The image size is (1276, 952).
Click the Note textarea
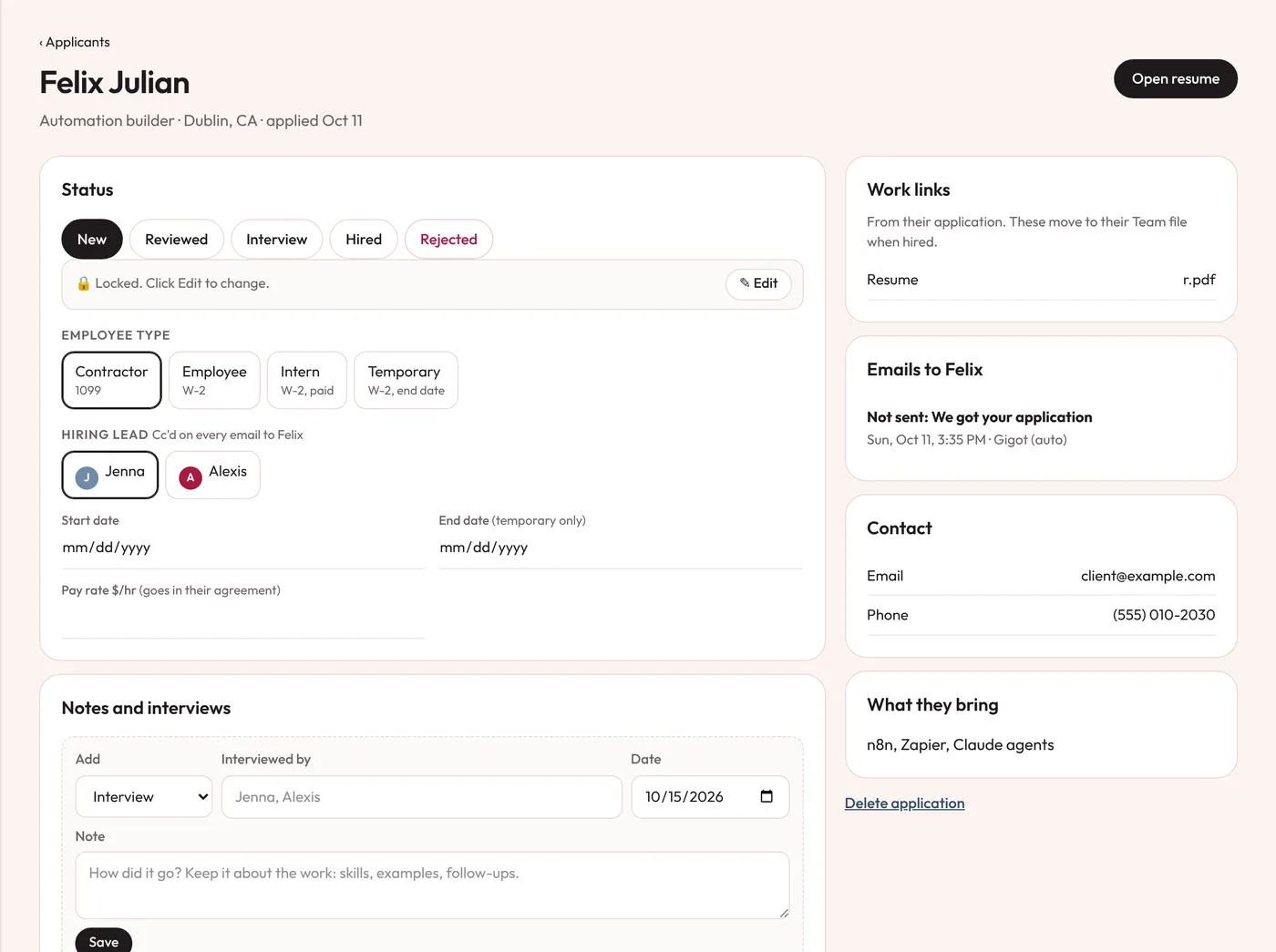[432, 885]
